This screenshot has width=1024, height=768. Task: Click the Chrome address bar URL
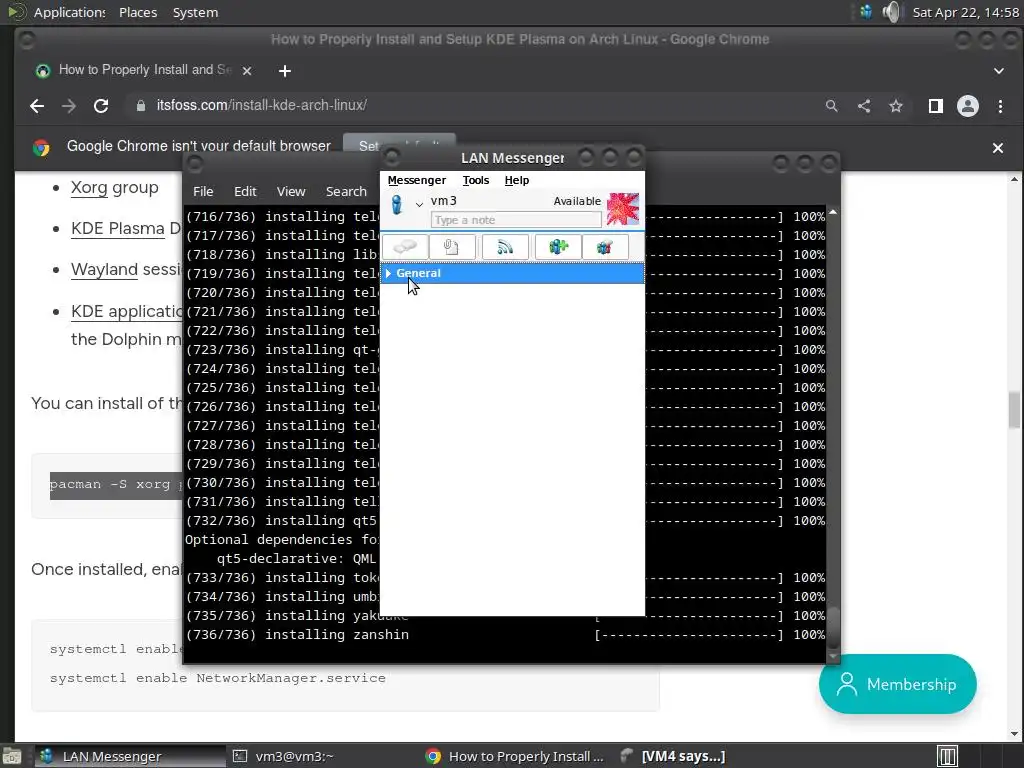pos(261,105)
